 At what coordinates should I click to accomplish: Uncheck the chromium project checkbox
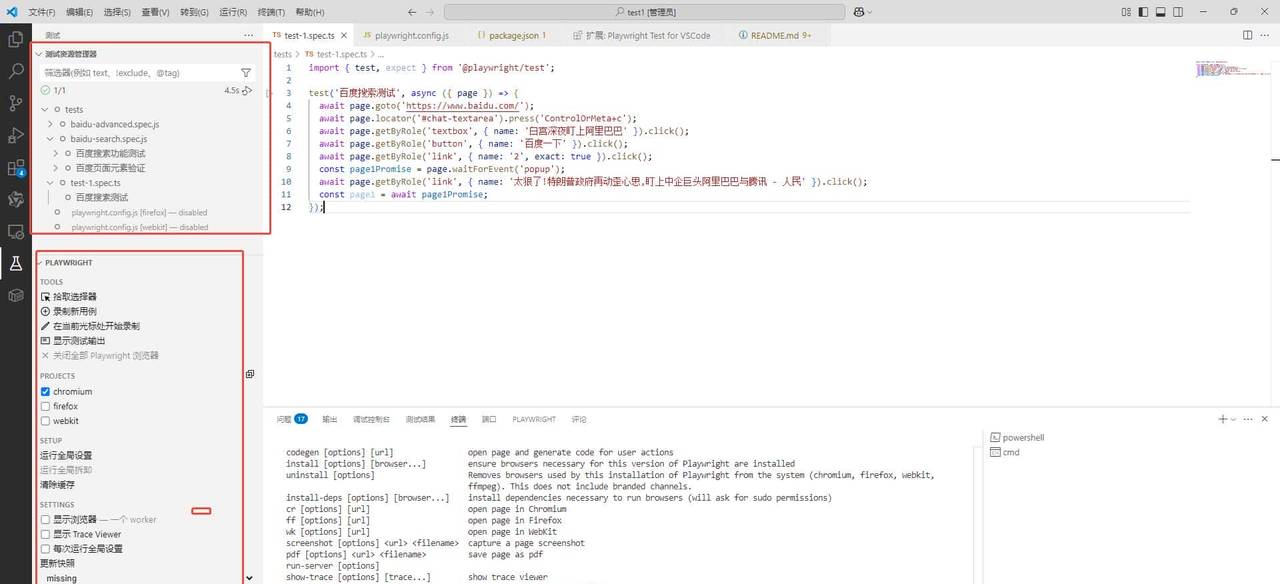pyautogui.click(x=45, y=392)
